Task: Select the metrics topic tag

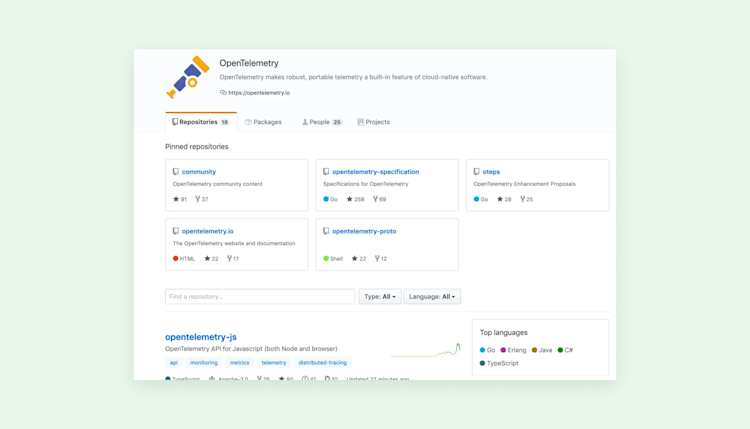Action: click(240, 363)
